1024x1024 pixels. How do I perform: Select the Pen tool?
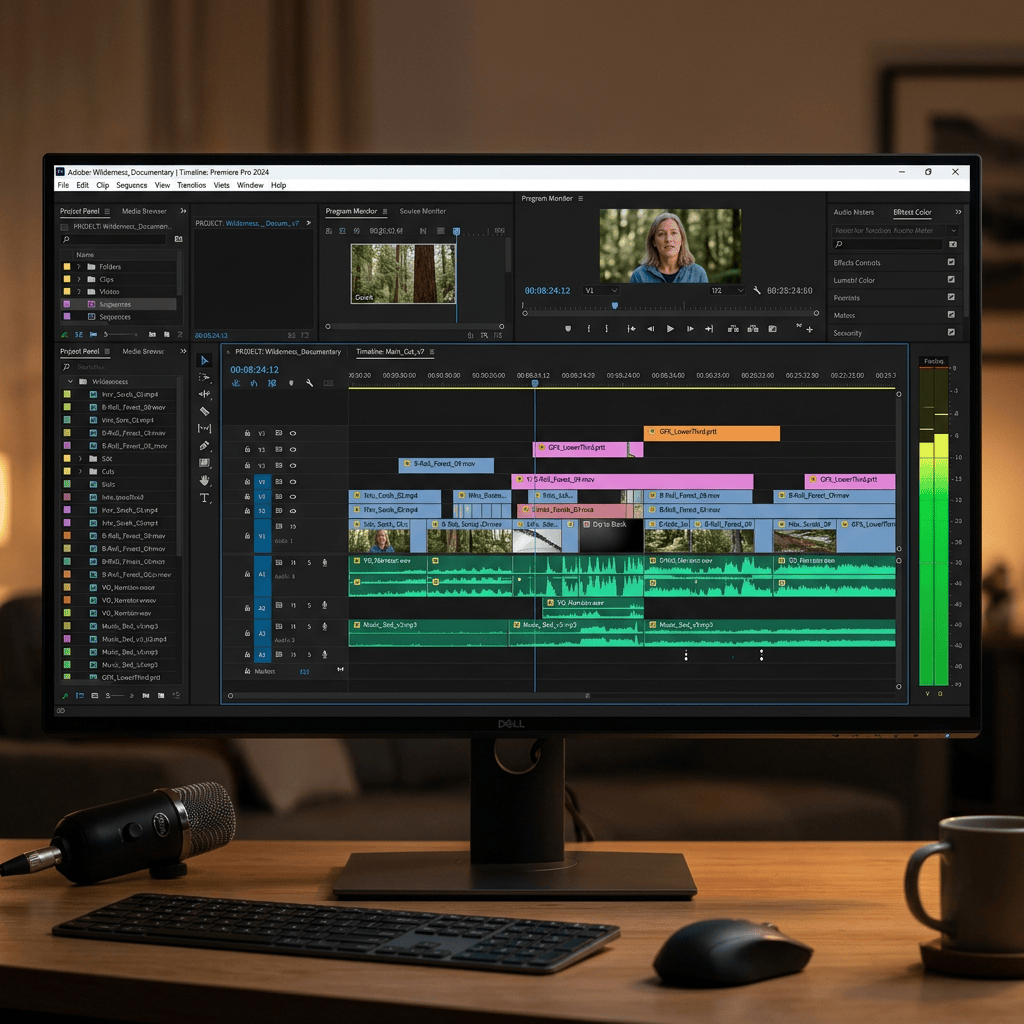pos(204,445)
